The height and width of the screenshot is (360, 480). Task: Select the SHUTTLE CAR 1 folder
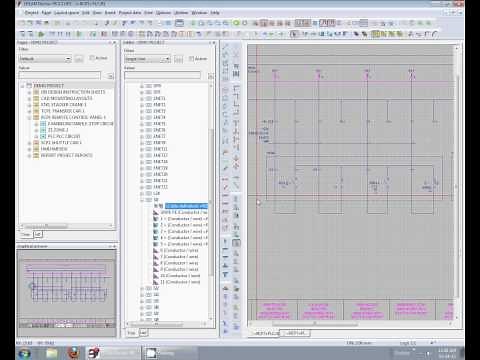click(61, 143)
